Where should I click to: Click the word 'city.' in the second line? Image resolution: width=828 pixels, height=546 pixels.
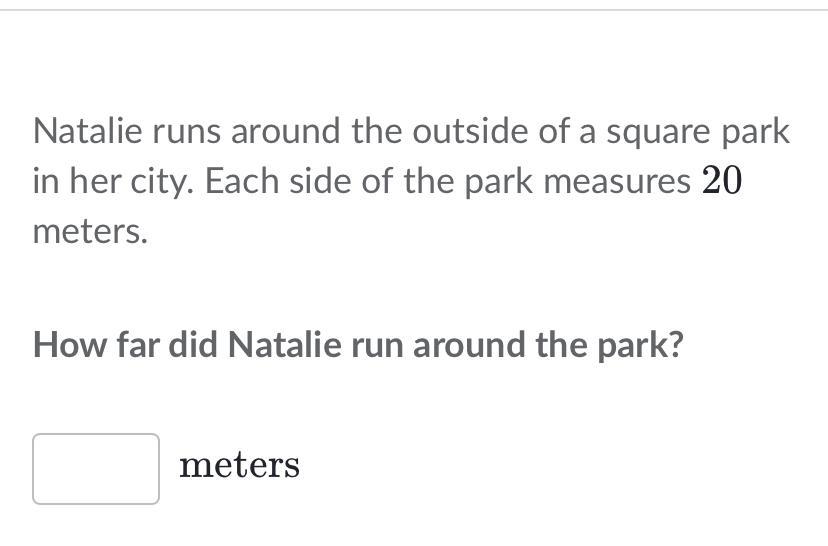[x=172, y=182]
